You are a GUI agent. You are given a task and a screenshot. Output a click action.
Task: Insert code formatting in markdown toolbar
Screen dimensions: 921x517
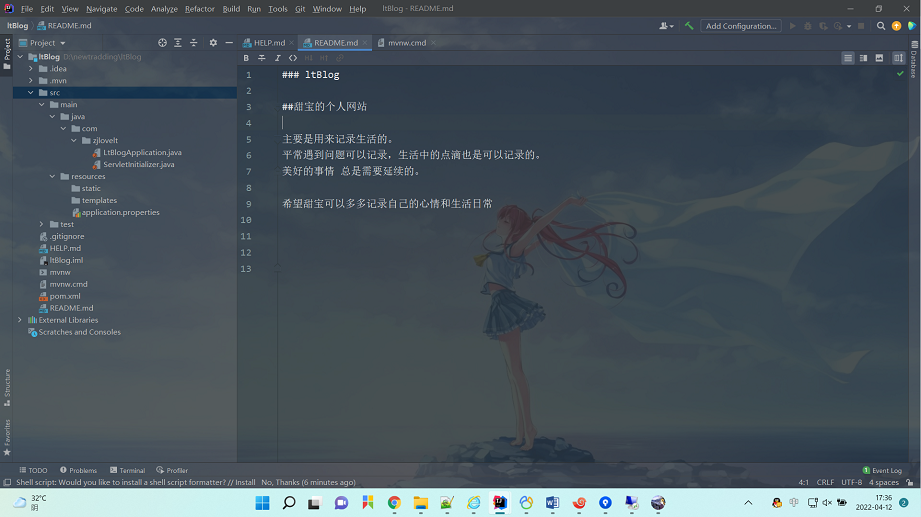point(293,58)
